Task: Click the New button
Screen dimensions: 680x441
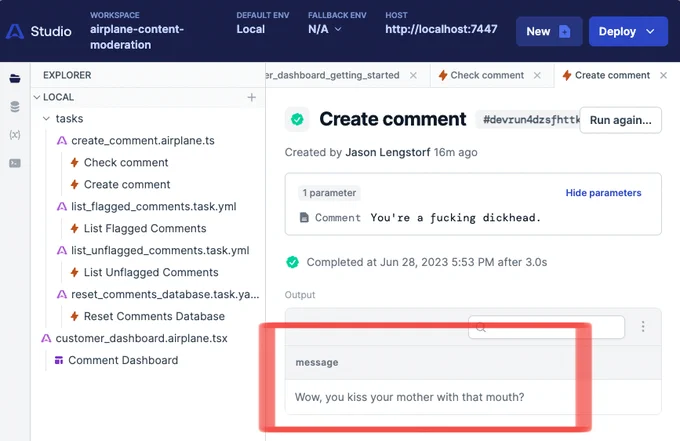Action: coord(549,31)
